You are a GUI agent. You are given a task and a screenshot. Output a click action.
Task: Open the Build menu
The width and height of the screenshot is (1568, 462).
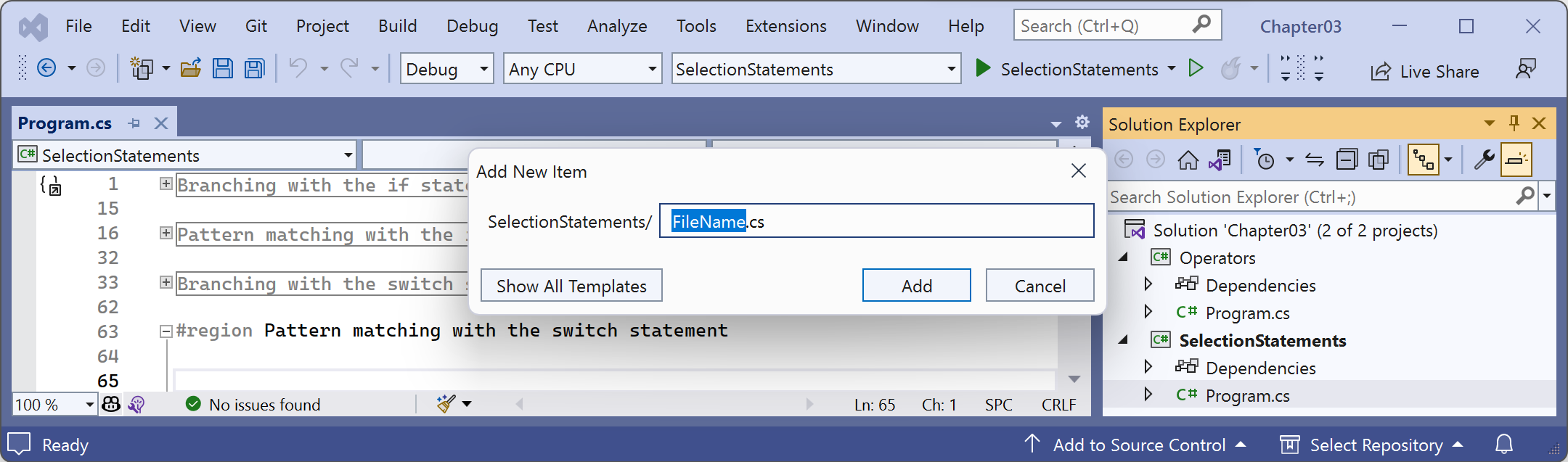398,26
